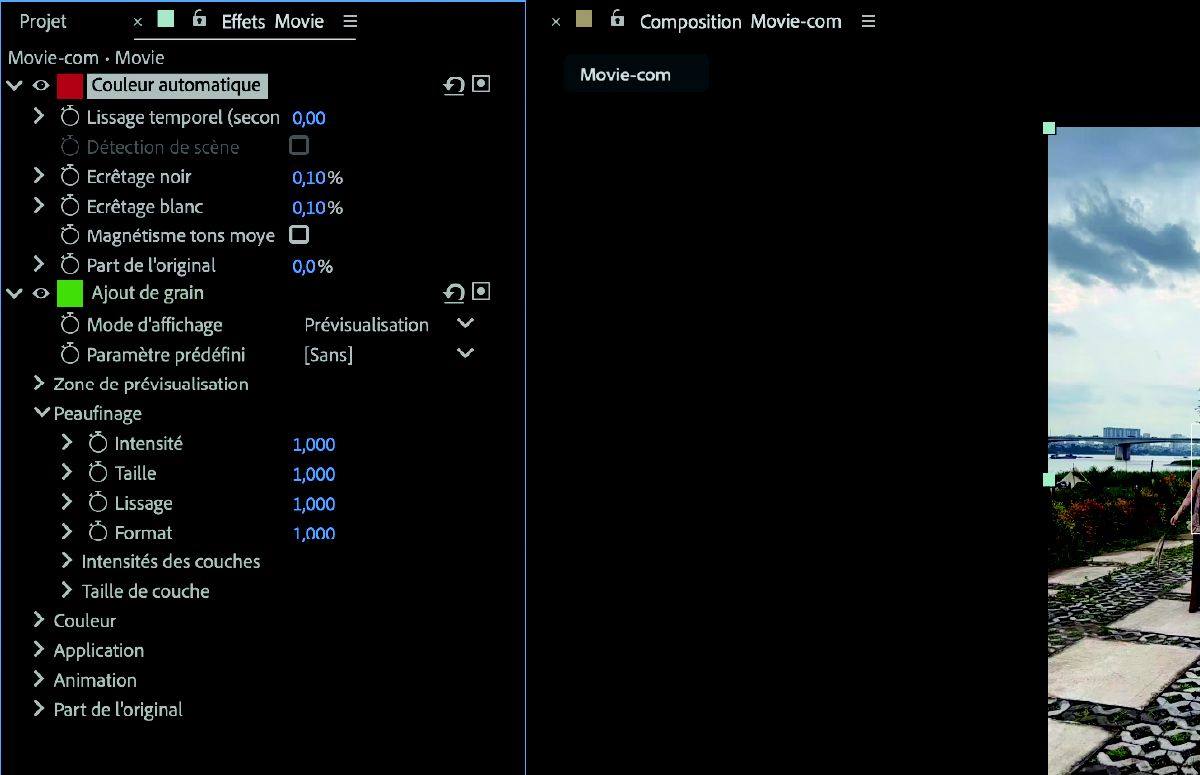1200x775 pixels.
Task: Expand the Animation group
Action: point(39,679)
